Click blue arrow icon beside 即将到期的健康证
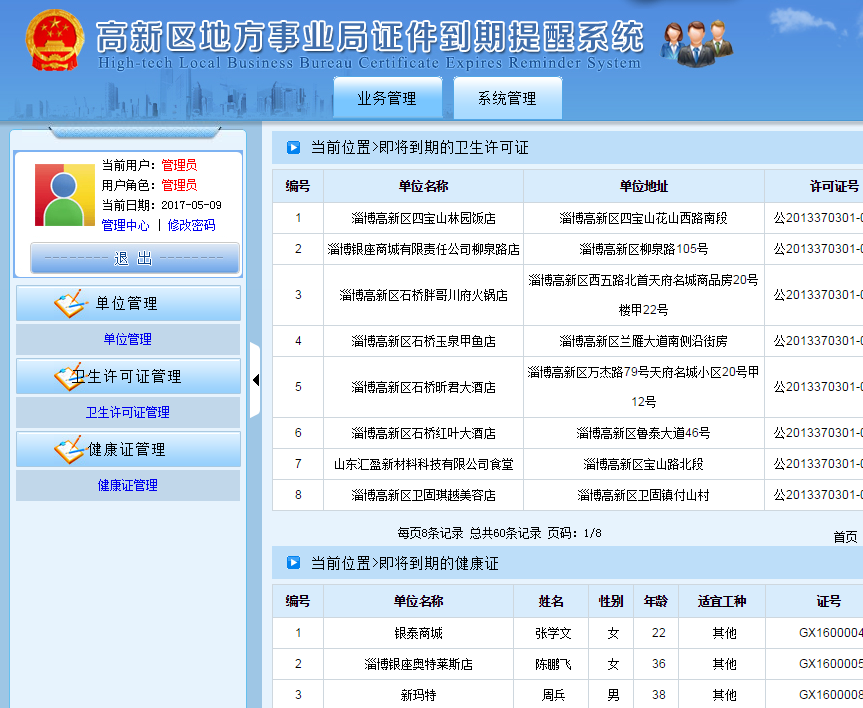 point(293,563)
